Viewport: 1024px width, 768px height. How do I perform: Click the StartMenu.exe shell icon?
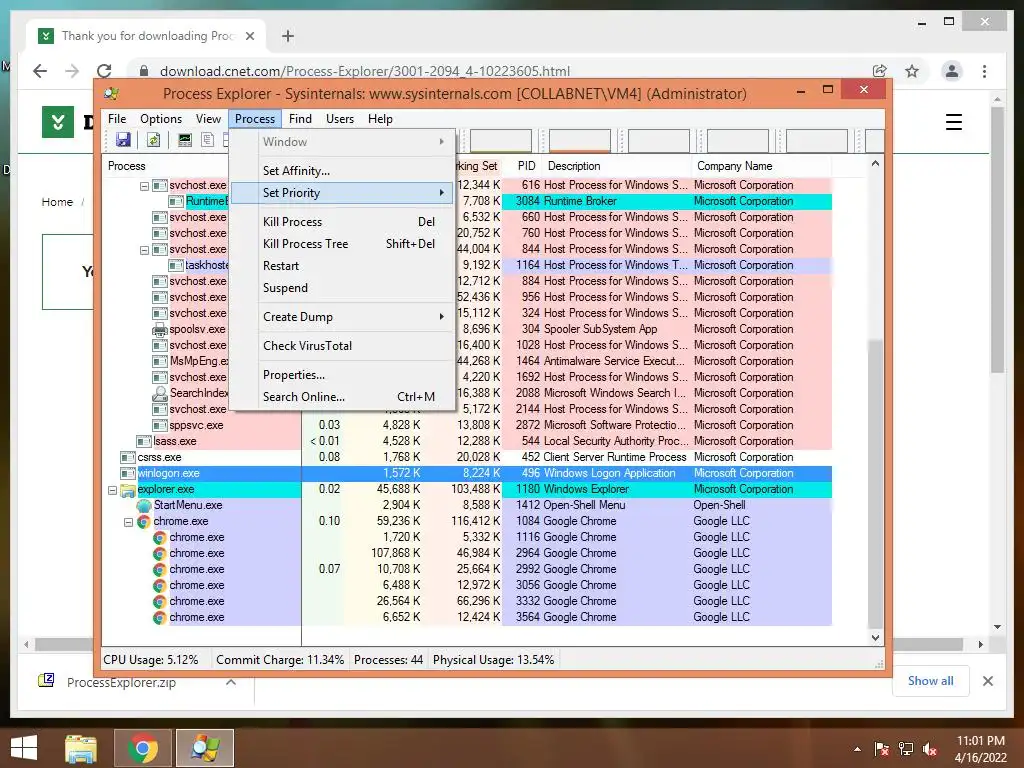coord(144,505)
